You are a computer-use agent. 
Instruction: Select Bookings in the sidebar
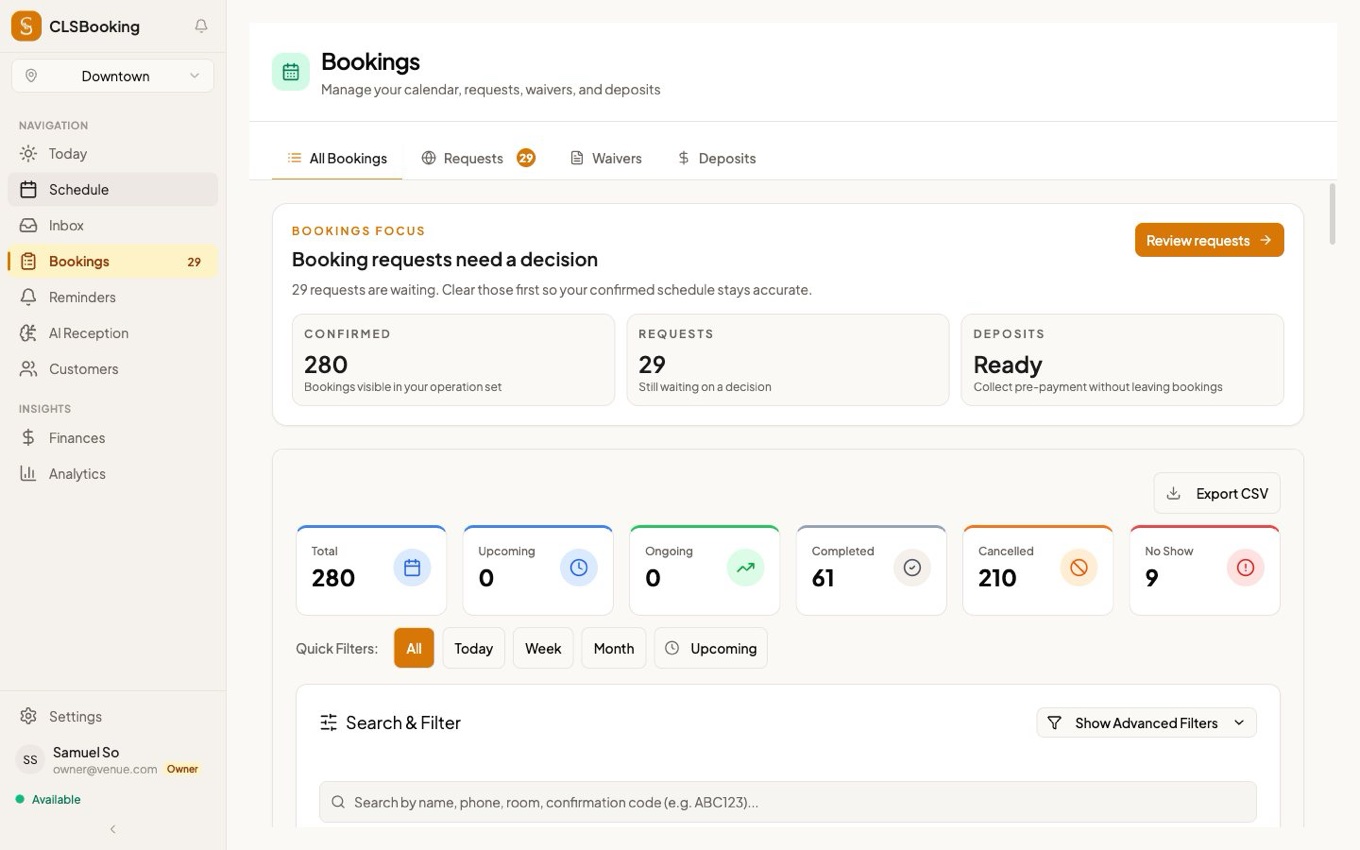pos(112,262)
